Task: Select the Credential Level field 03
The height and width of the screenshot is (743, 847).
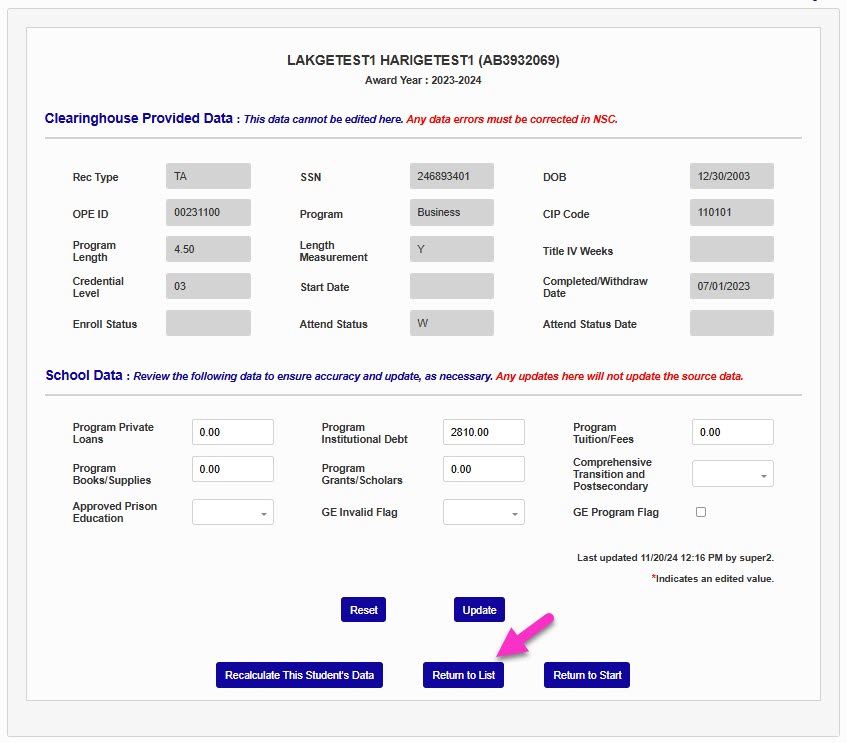Action: [209, 286]
